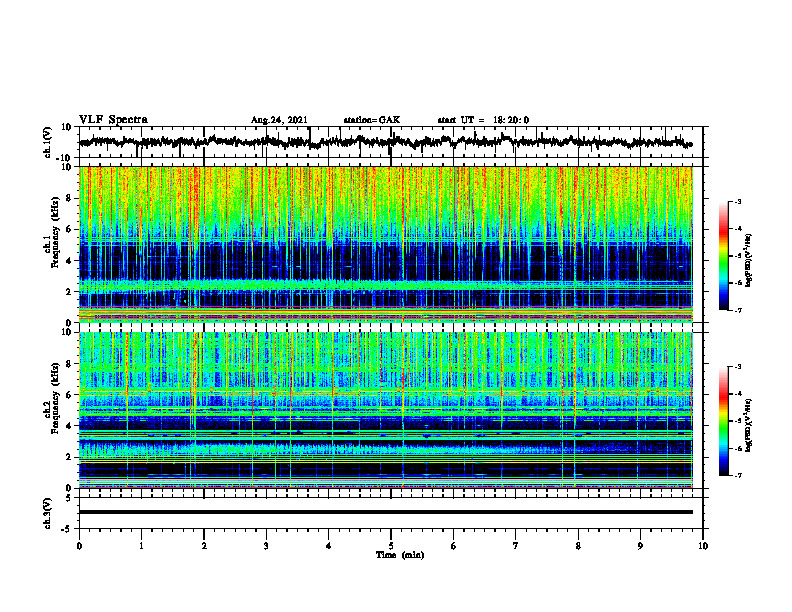Click the "ch.1(V)" waveform axis label
Viewport: 792px width, 612px height.
pyautogui.click(x=48, y=142)
